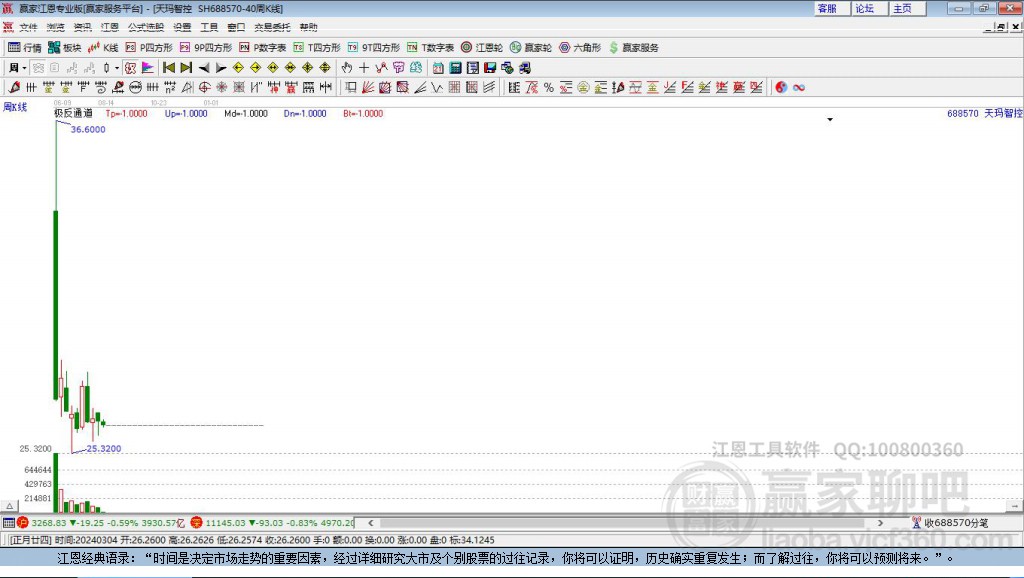The width and height of the screenshot is (1024, 578).
Task: Open the 行情 quotes view
Action: tap(25, 48)
